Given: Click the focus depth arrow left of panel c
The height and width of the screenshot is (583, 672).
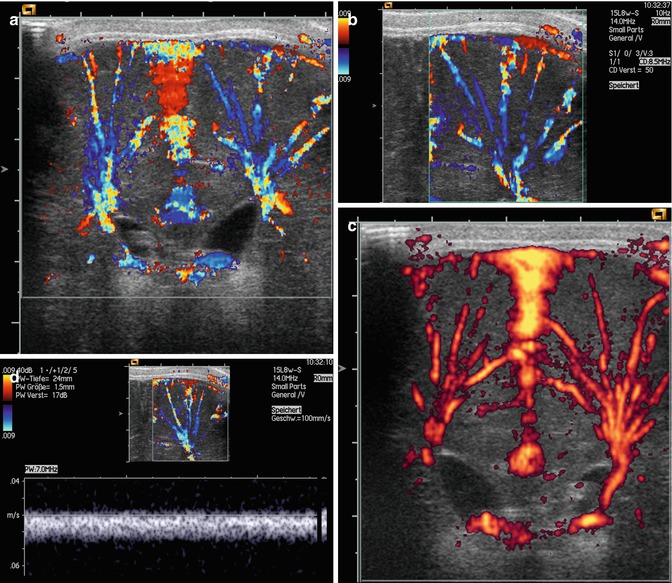Looking at the screenshot, I should tap(342, 369).
